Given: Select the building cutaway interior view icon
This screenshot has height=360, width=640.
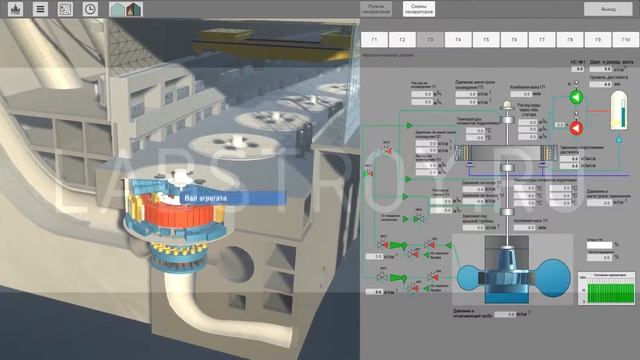Looking at the screenshot, I should click(134, 9).
